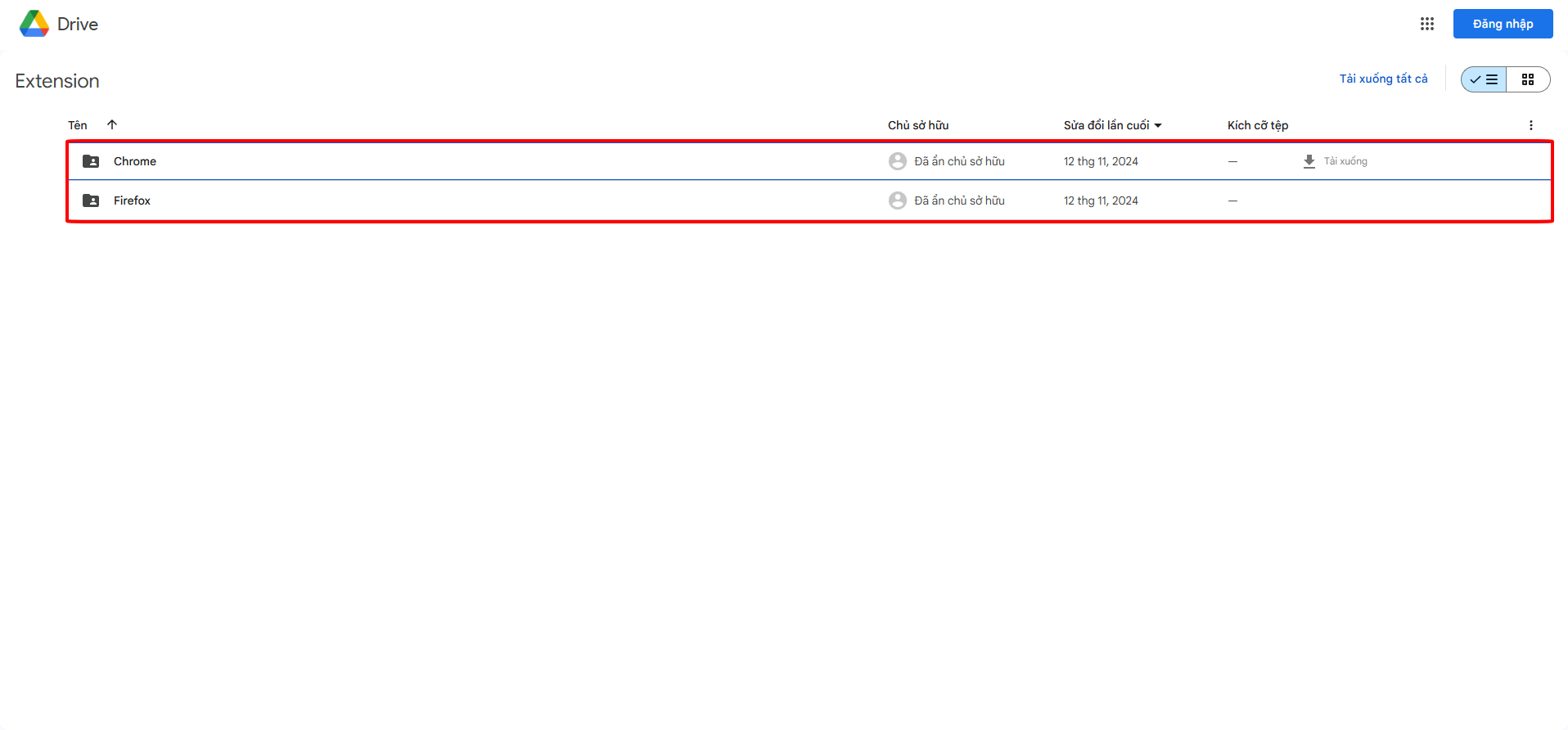Sort by Tên column header
This screenshot has height=730, width=1568.
[x=78, y=125]
